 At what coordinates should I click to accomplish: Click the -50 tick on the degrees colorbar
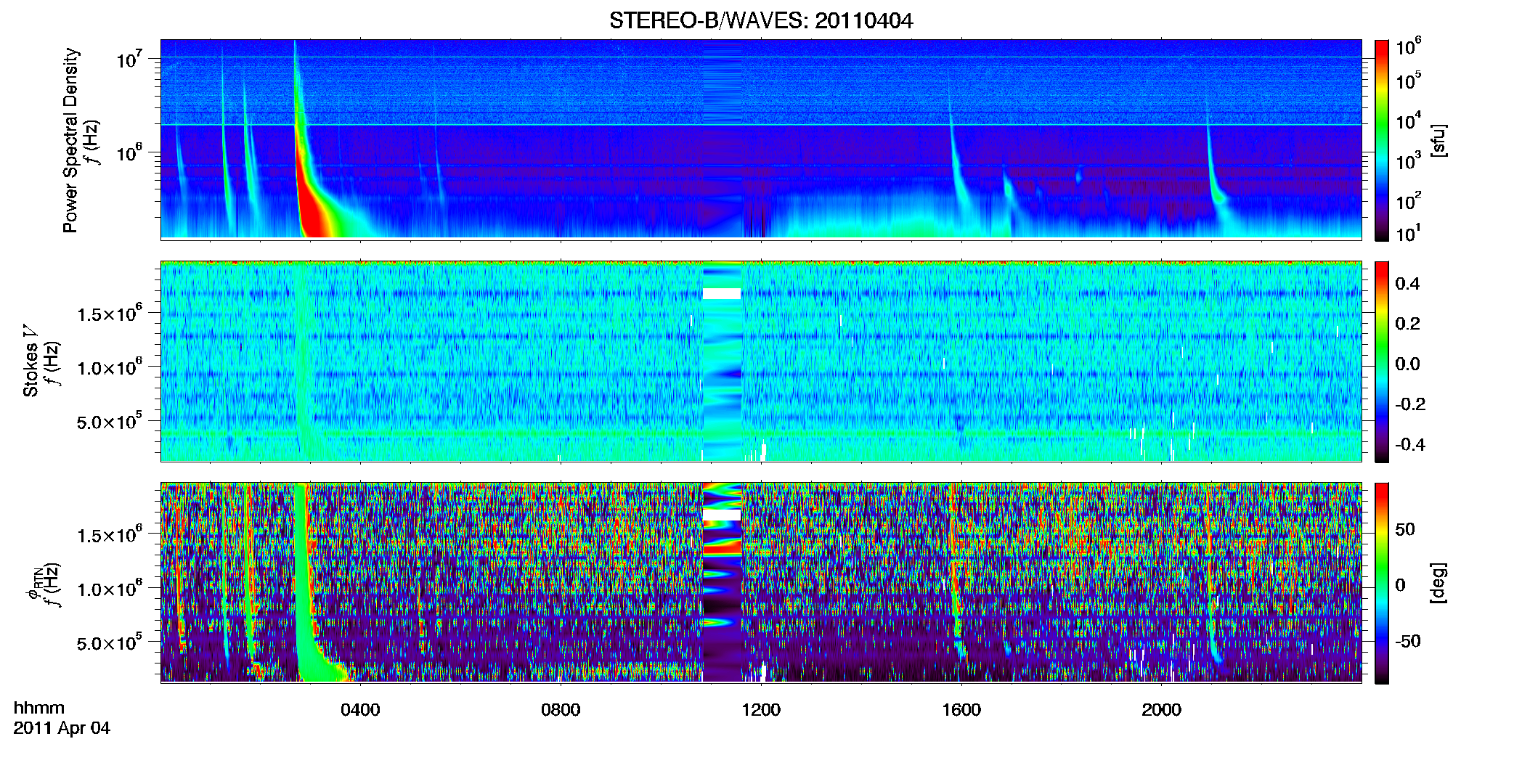(x=1407, y=641)
